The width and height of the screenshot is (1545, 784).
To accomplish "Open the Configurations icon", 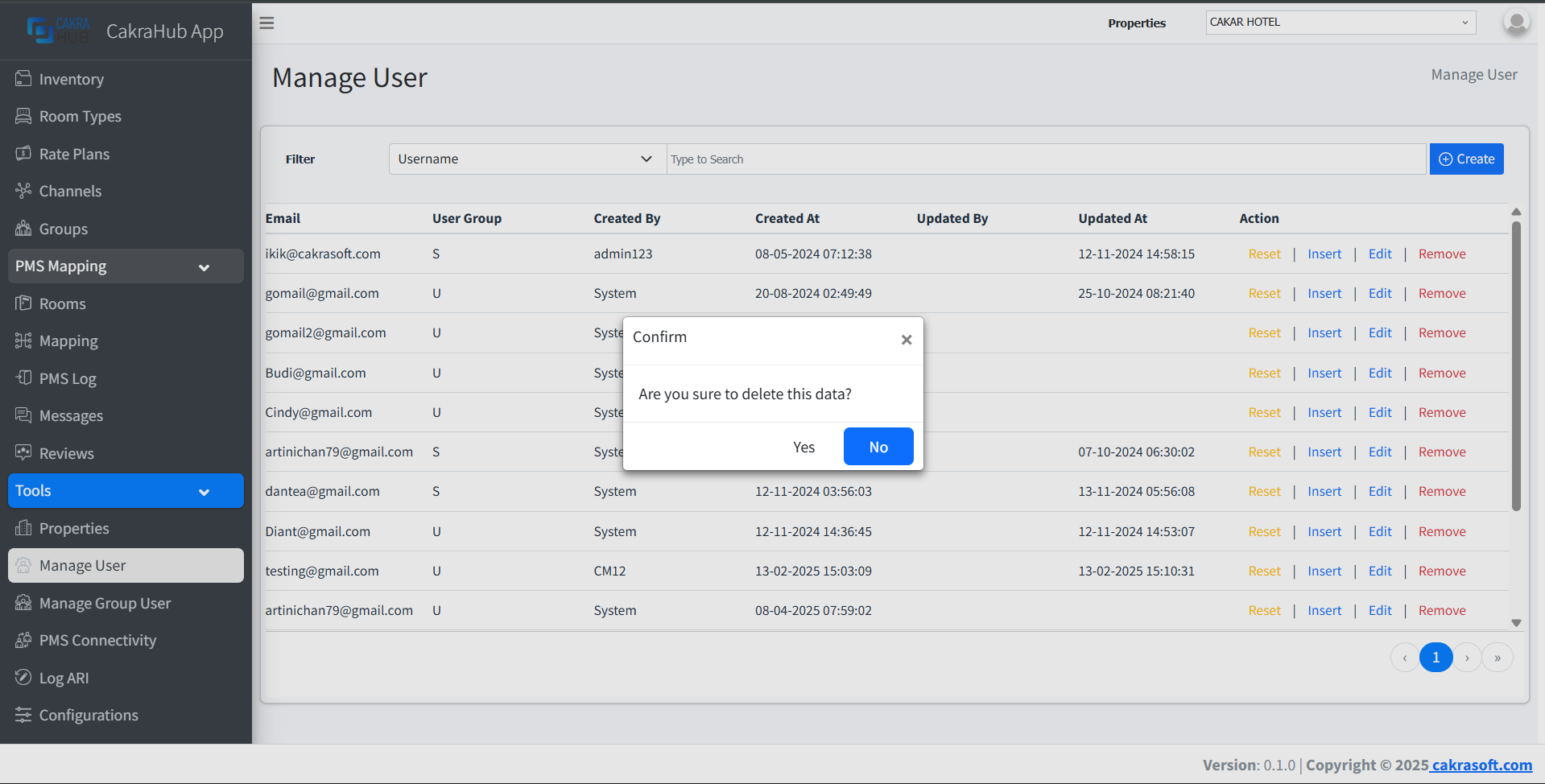I will coord(23,715).
